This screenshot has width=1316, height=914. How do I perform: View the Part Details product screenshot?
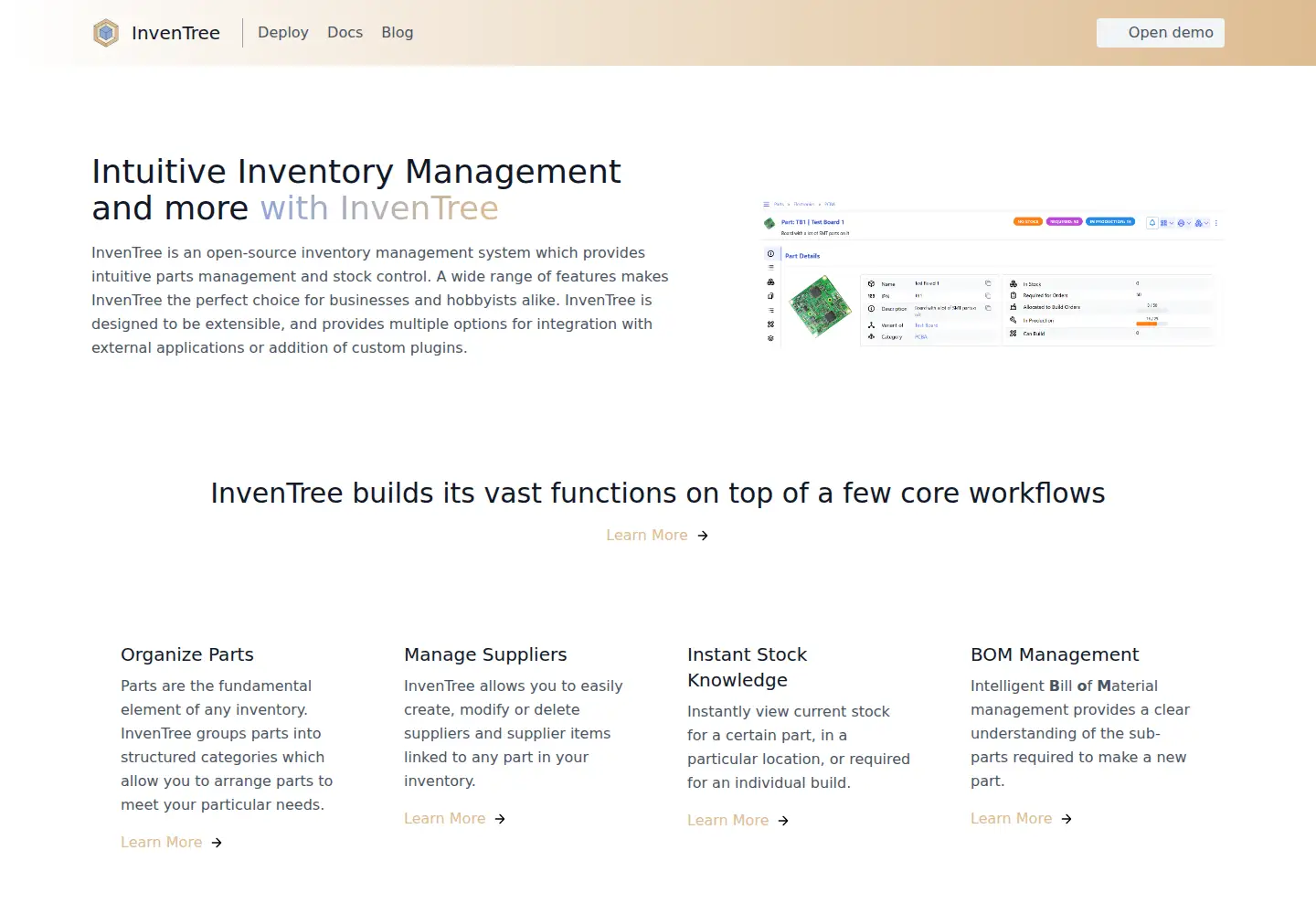(x=992, y=272)
